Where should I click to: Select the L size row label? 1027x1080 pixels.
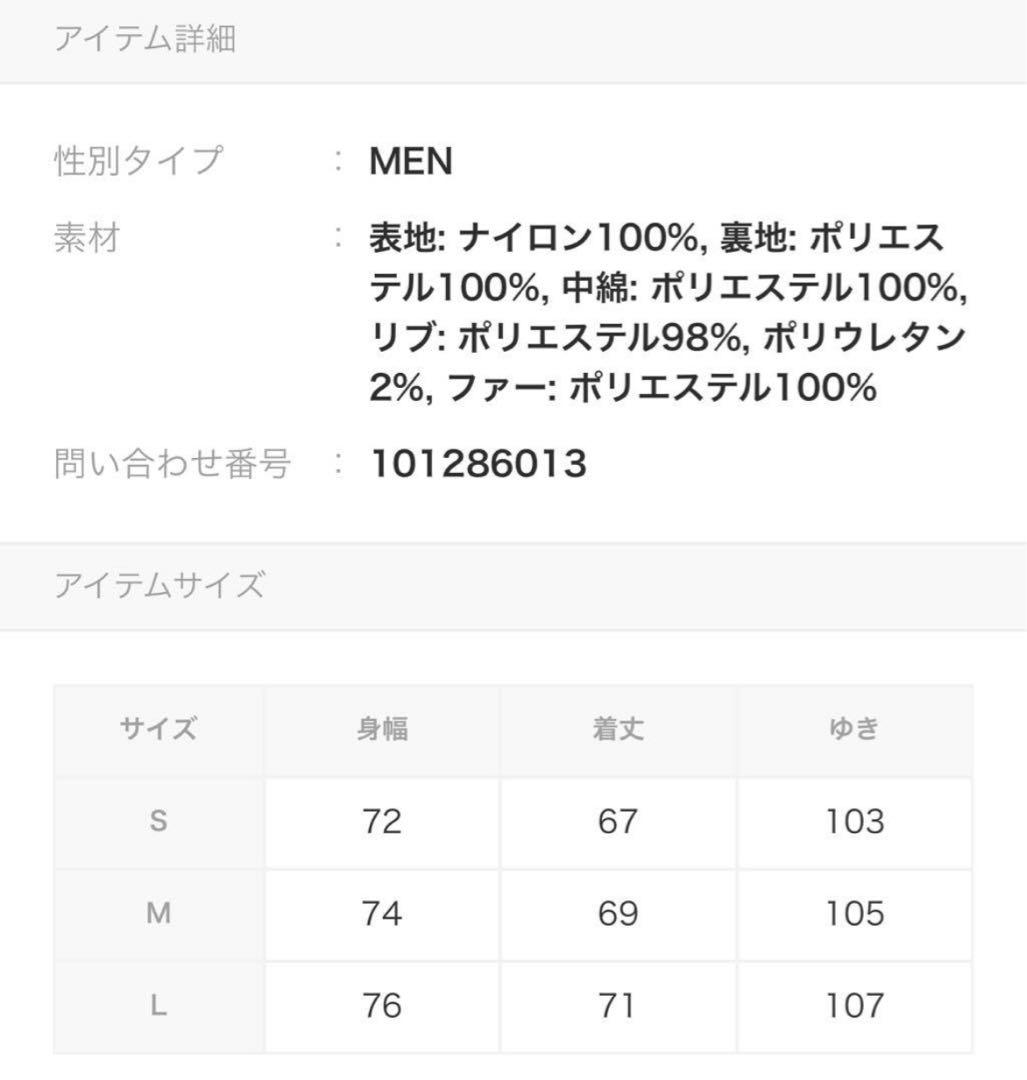[x=158, y=1006]
